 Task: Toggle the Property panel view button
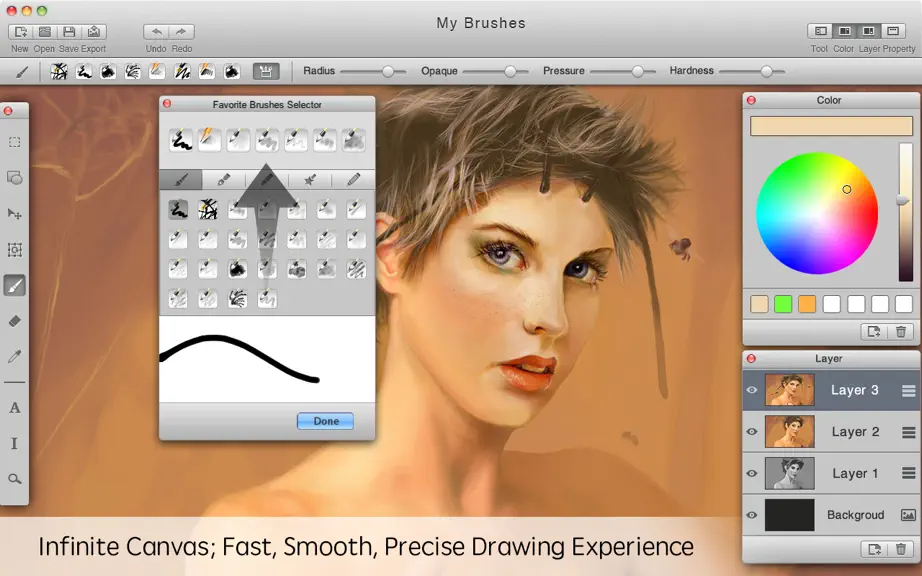(893, 31)
